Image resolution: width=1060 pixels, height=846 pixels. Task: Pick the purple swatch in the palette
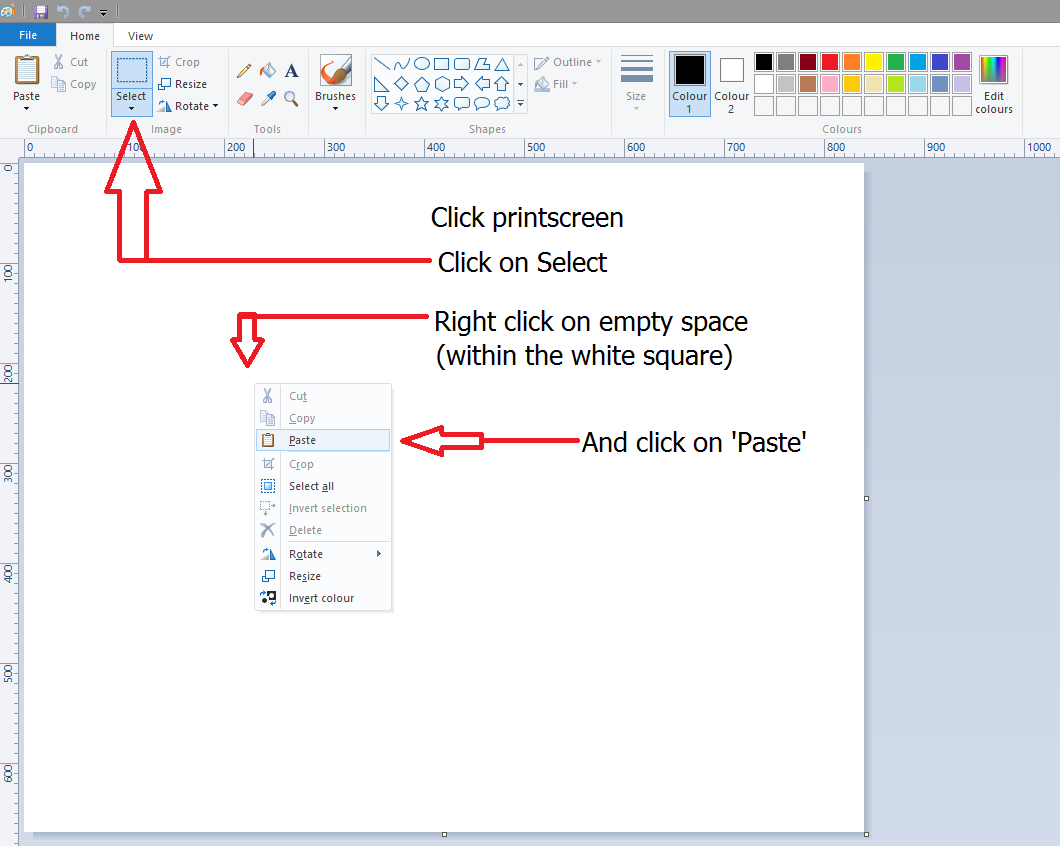[x=962, y=62]
